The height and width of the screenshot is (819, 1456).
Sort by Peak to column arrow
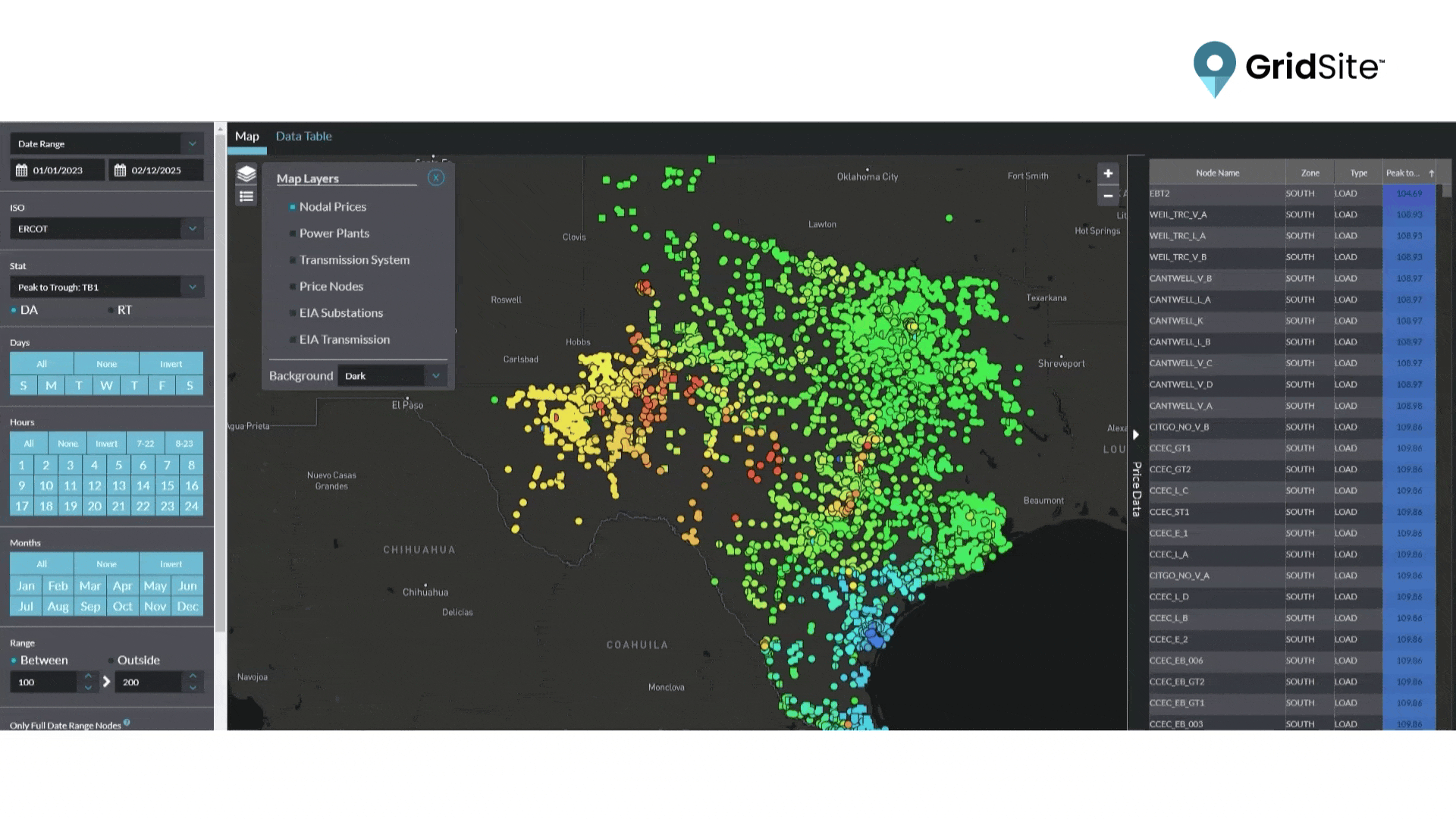click(x=1431, y=174)
